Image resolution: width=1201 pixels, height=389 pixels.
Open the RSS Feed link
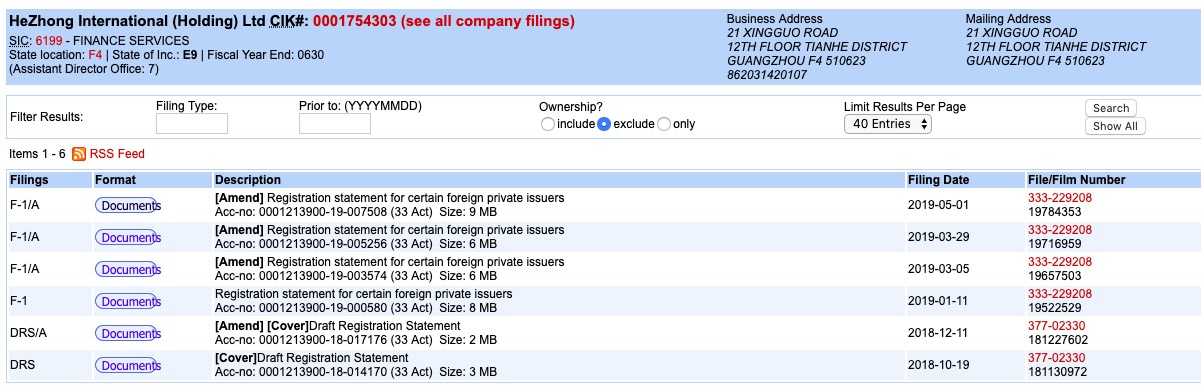click(117, 154)
